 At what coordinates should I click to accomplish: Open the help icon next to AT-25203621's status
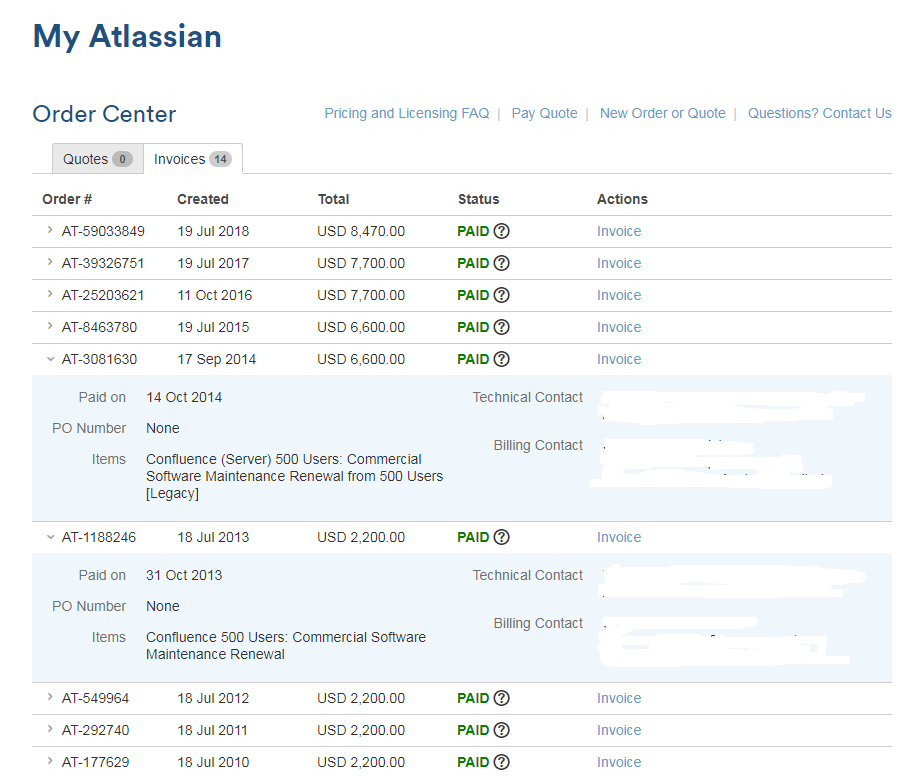click(x=501, y=295)
